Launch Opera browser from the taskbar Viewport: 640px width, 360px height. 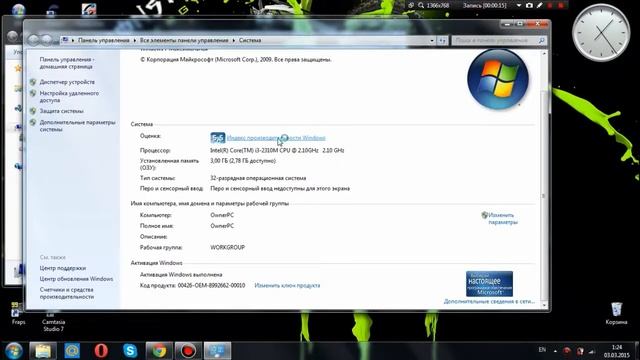point(101,351)
